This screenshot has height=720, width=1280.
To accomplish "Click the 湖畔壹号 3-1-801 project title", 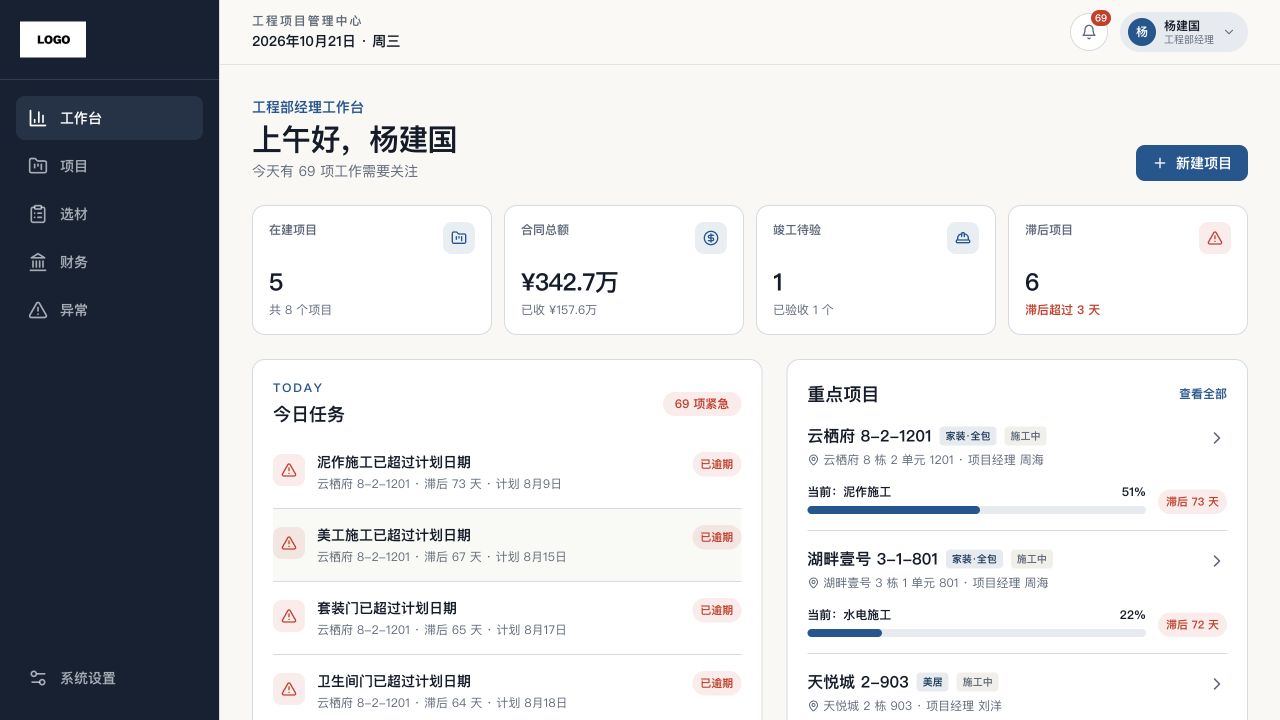I will pos(873,559).
